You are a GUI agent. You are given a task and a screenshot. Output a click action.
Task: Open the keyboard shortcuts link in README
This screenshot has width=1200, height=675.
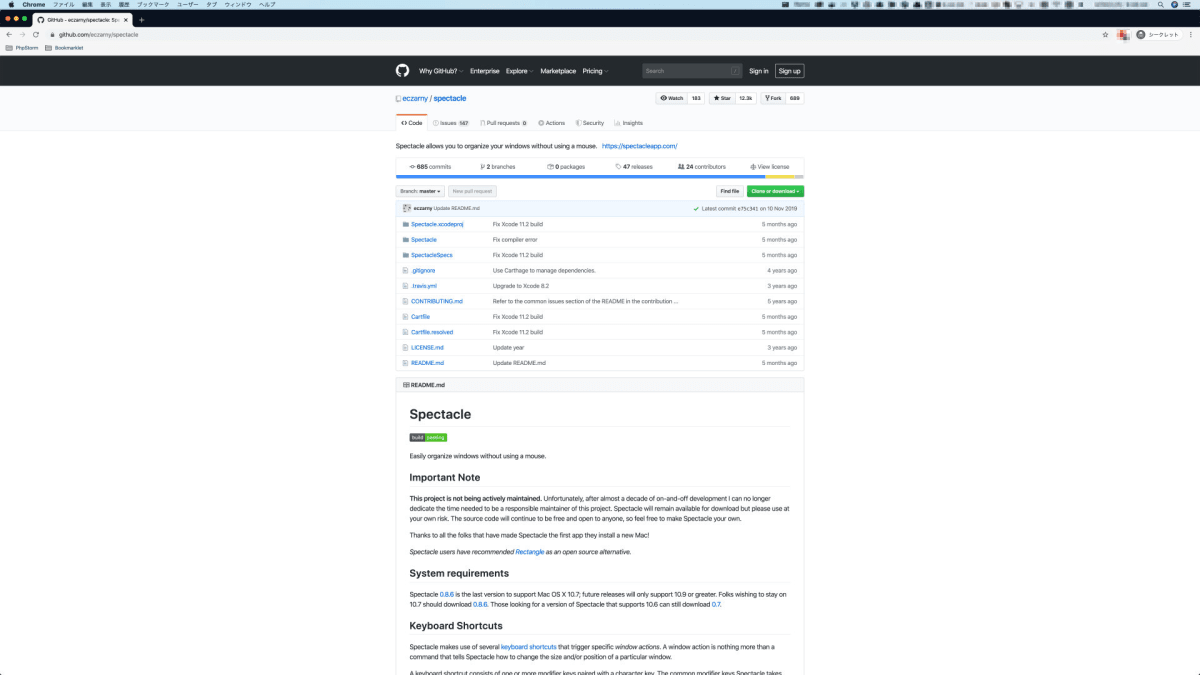528,647
